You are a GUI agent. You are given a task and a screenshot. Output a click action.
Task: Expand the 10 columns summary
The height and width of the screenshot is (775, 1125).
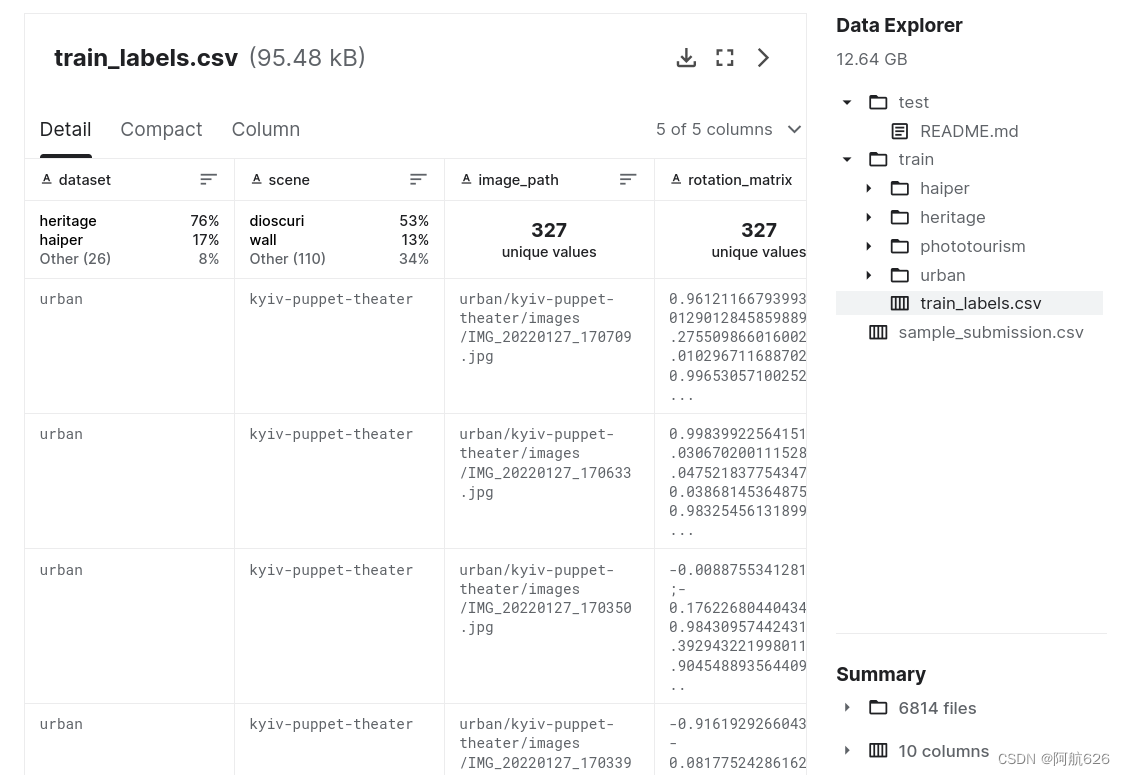(847, 751)
